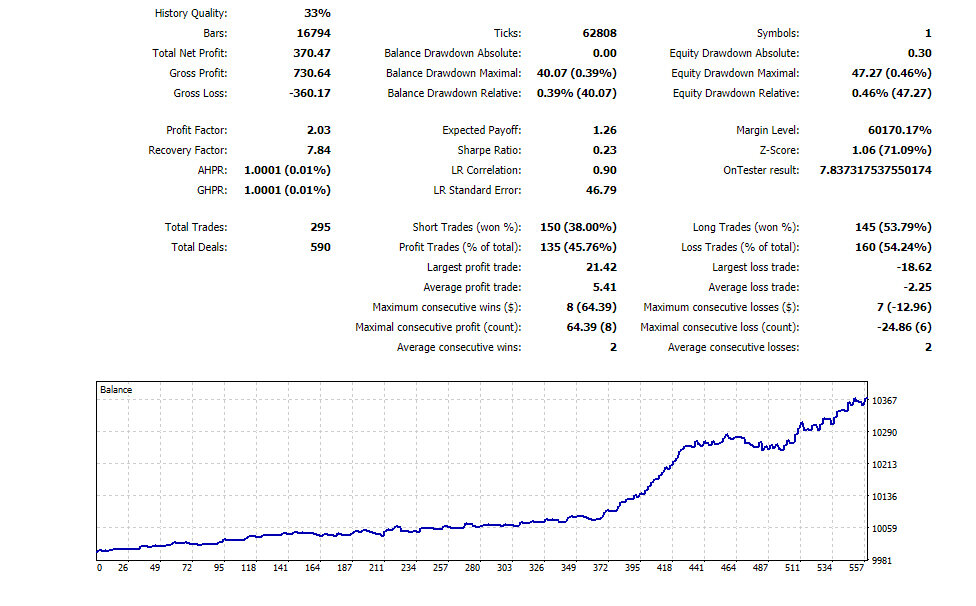The width and height of the screenshot is (976, 606).
Task: Select Maximal consecutive profit value 64.39 (8)
Action: [591, 327]
